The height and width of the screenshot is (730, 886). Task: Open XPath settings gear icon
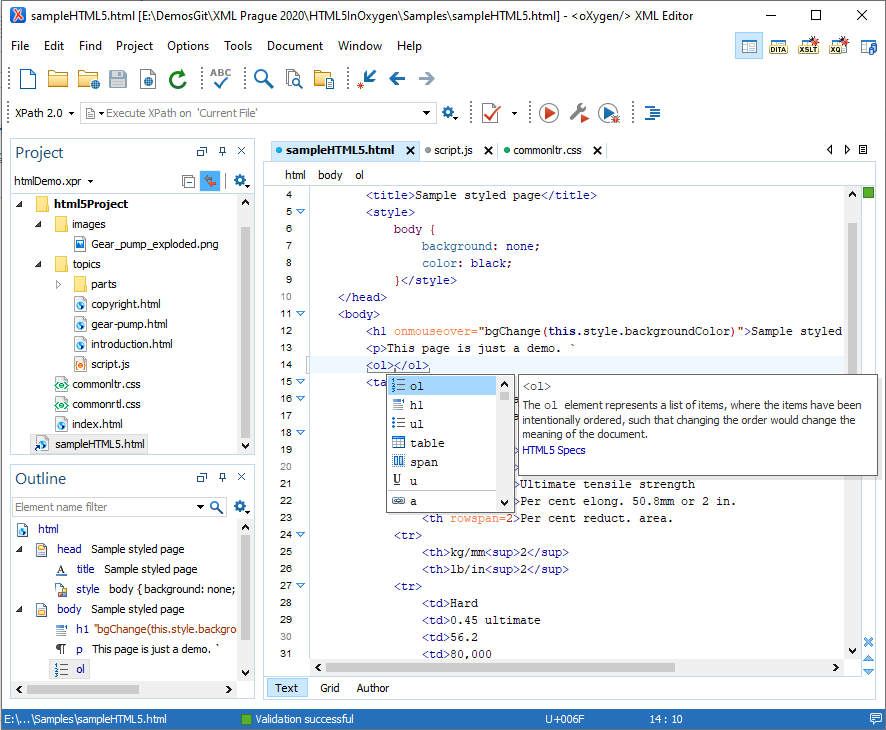(449, 113)
